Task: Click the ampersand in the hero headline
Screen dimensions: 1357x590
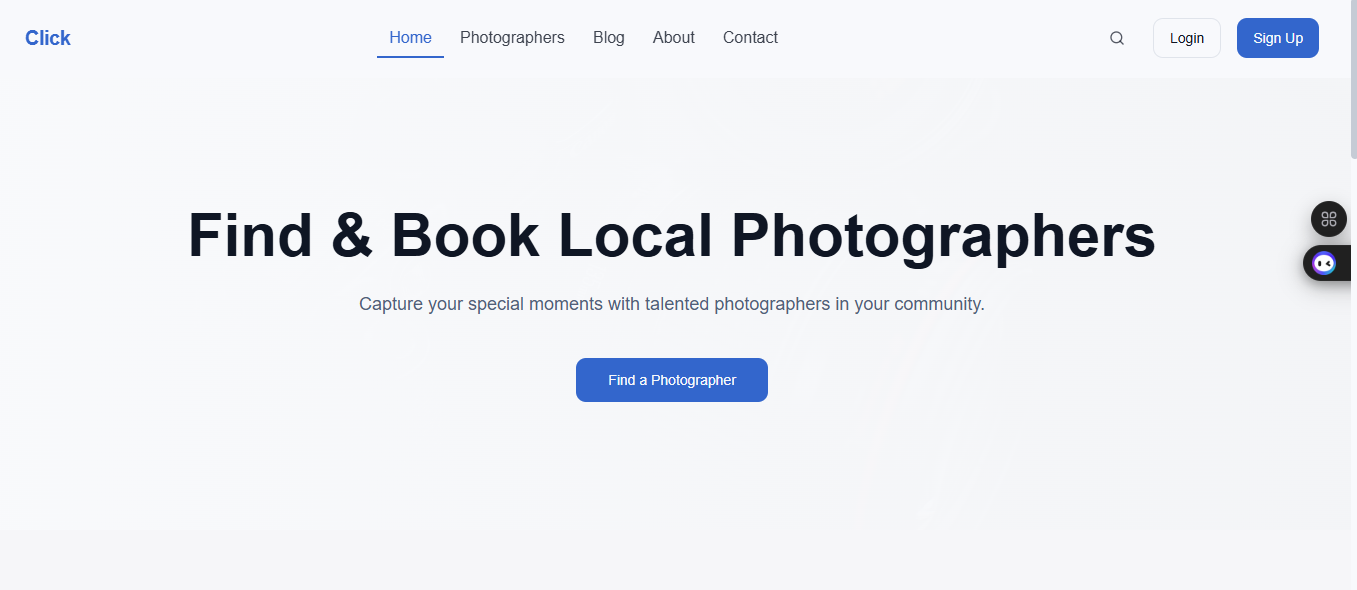Action: tap(351, 237)
